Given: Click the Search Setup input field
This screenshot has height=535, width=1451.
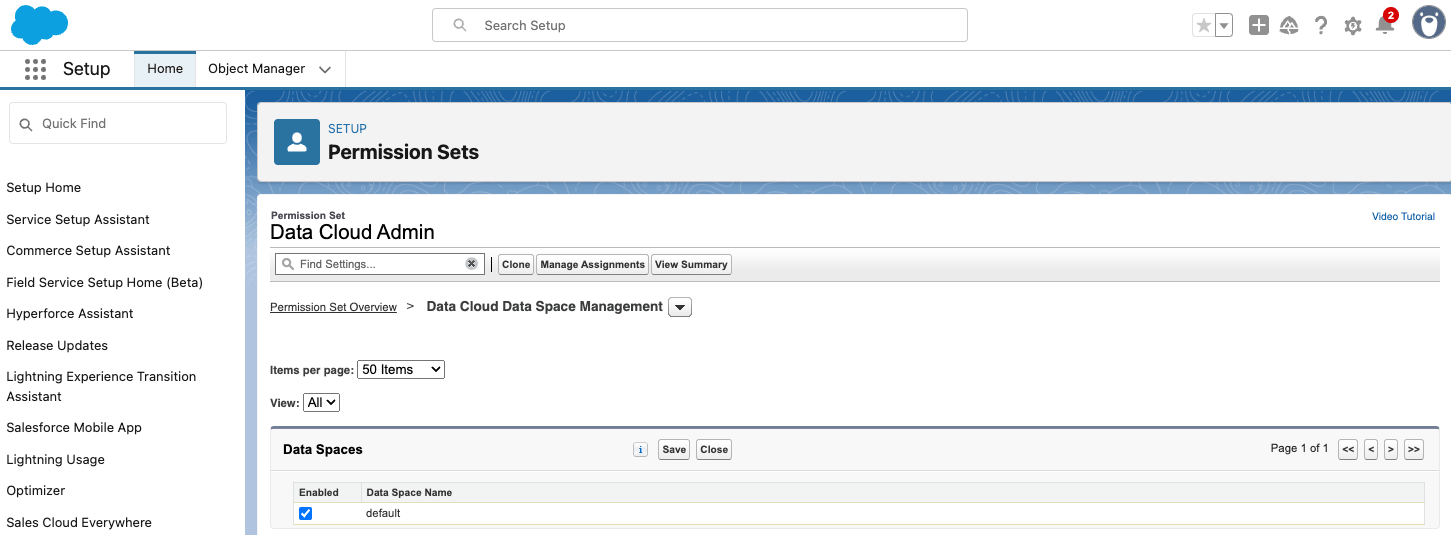Looking at the screenshot, I should pyautogui.click(x=700, y=25).
